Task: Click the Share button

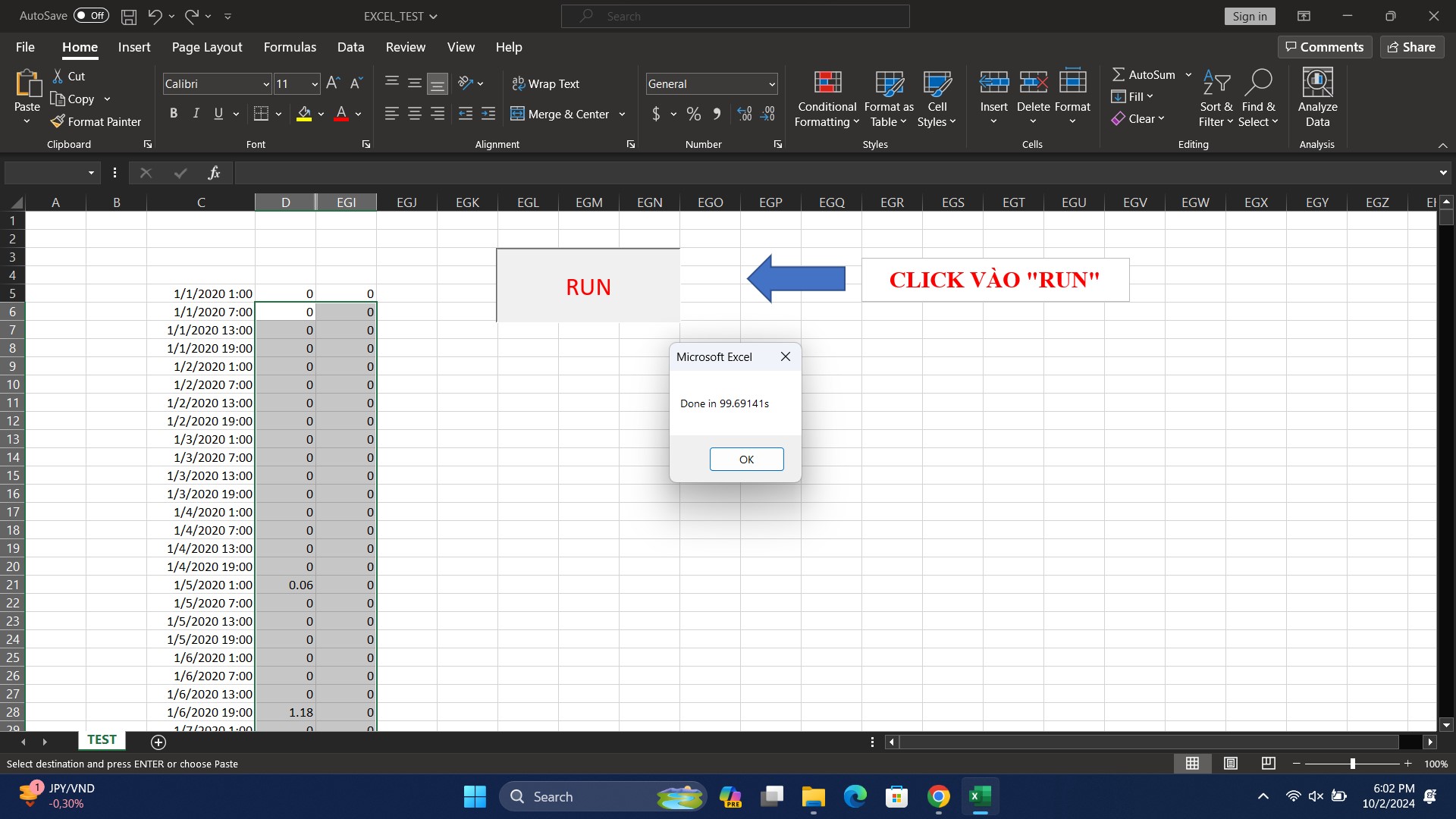Action: point(1411,47)
